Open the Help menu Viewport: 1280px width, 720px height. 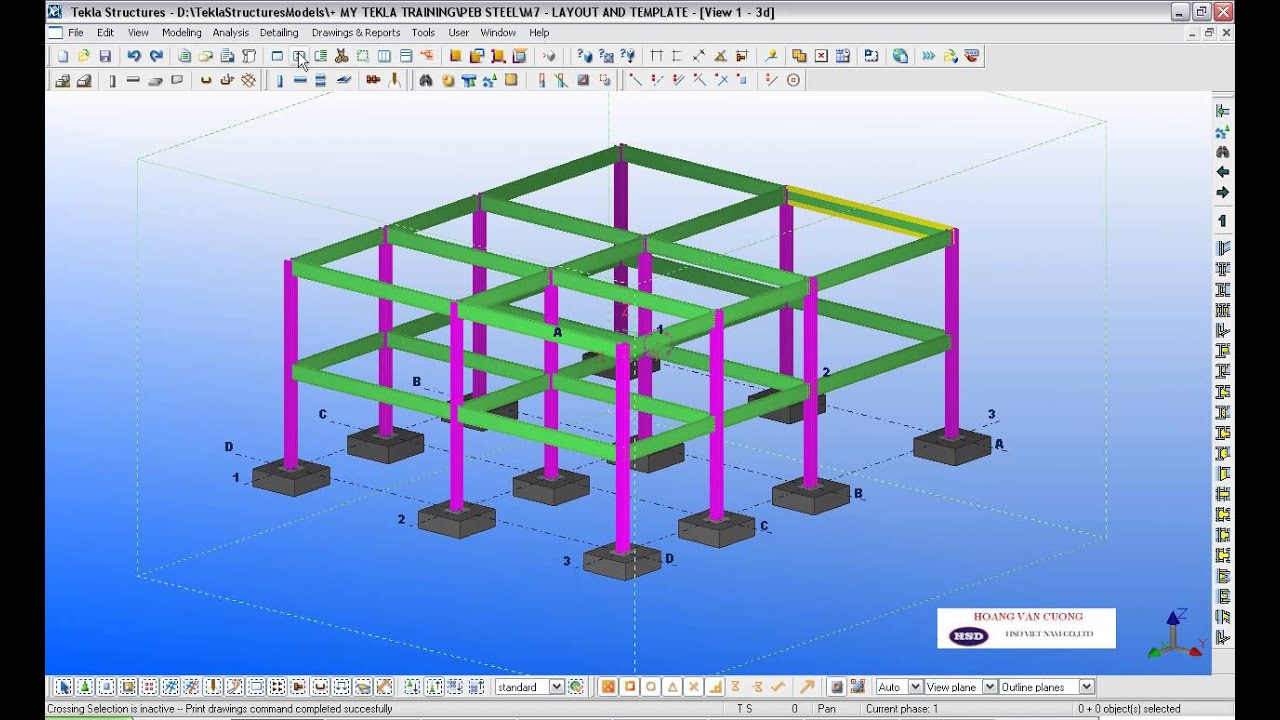click(539, 33)
